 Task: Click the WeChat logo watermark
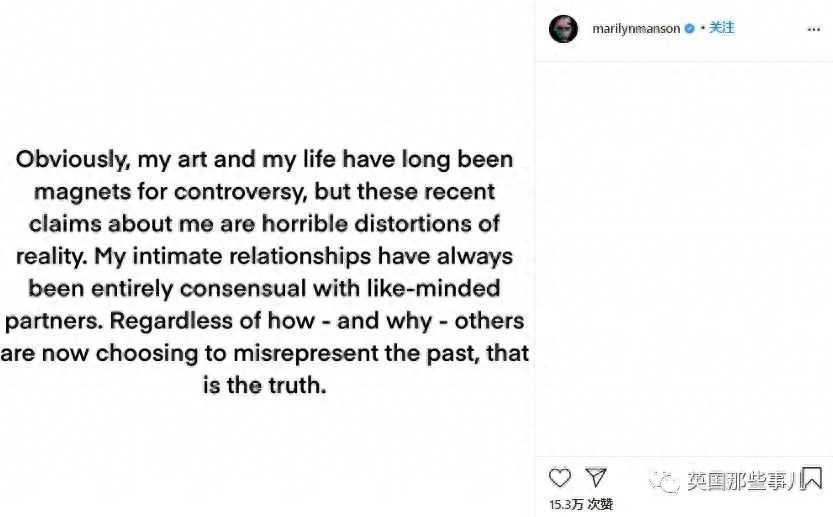click(x=664, y=483)
